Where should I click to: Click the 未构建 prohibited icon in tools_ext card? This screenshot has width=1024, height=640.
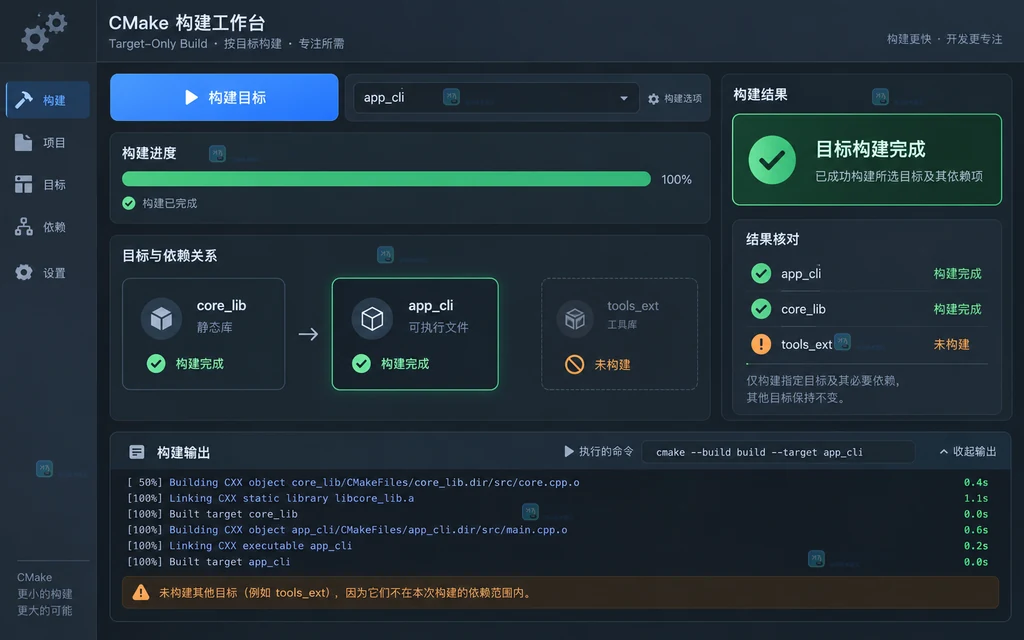coord(575,364)
